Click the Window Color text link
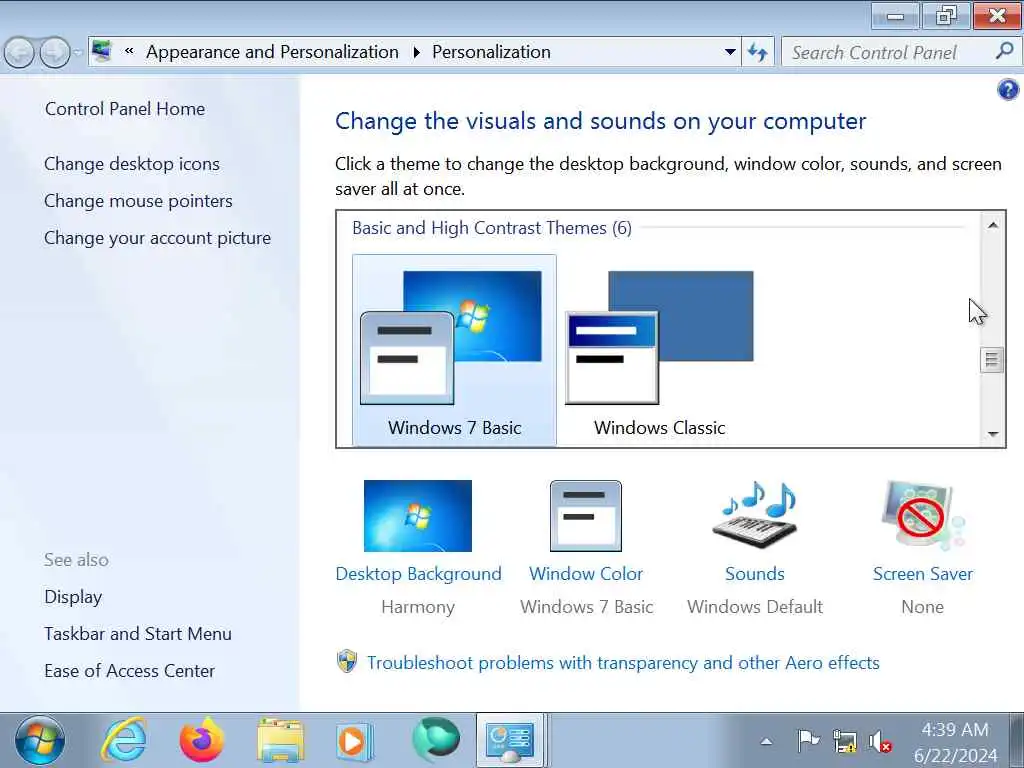1024x768 pixels. (586, 573)
